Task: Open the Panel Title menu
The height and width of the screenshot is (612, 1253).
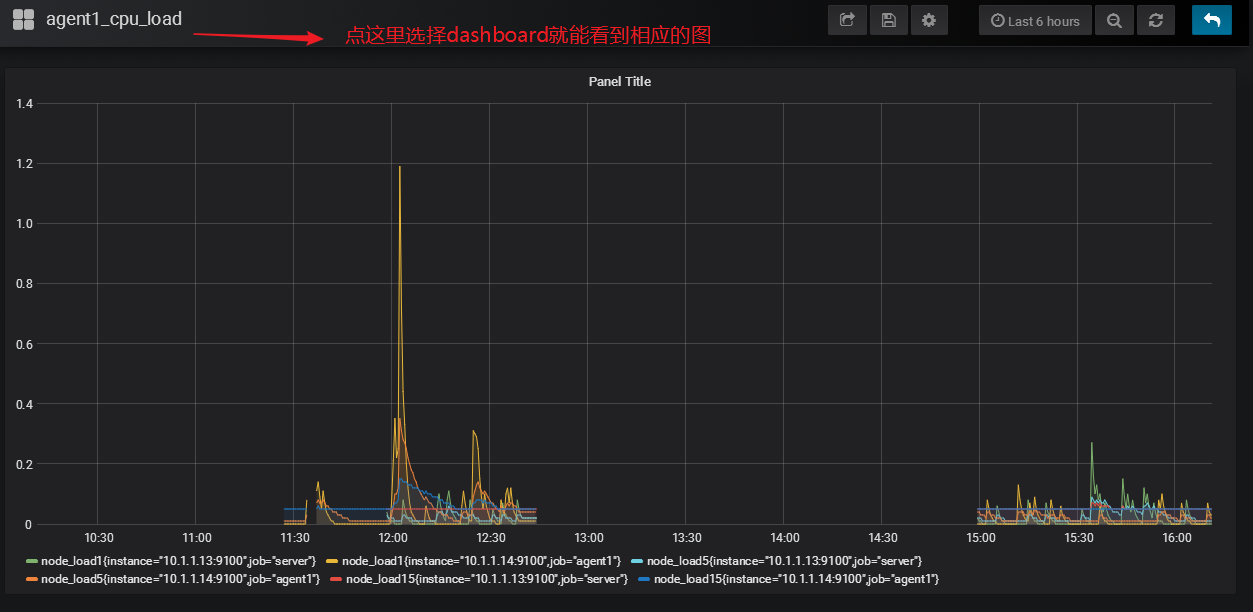Action: [619, 81]
